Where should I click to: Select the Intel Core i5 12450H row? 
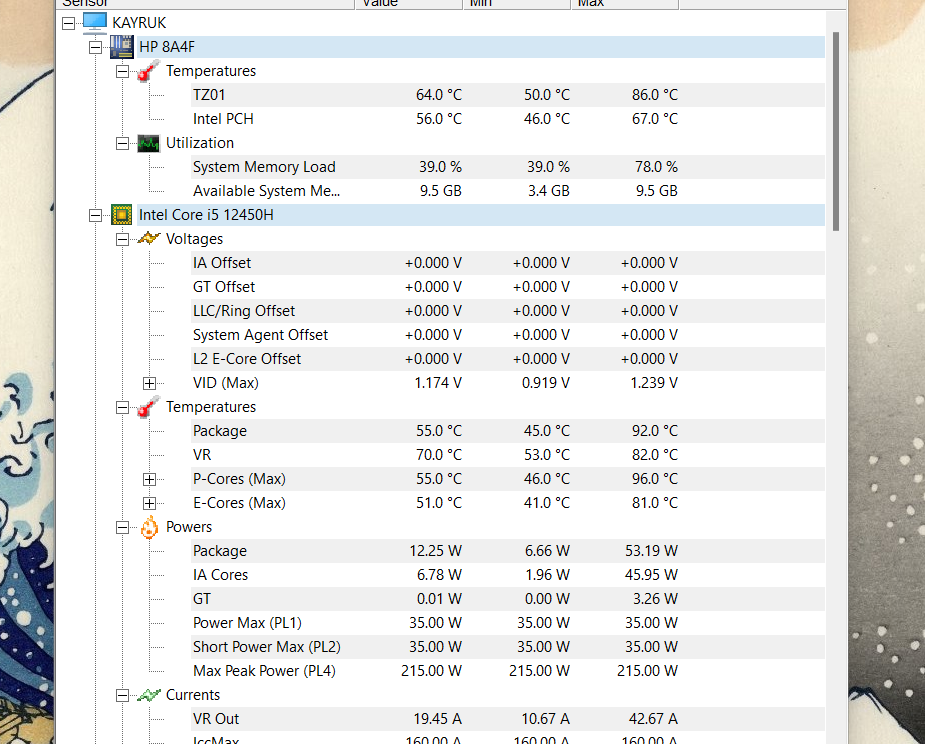(481, 215)
